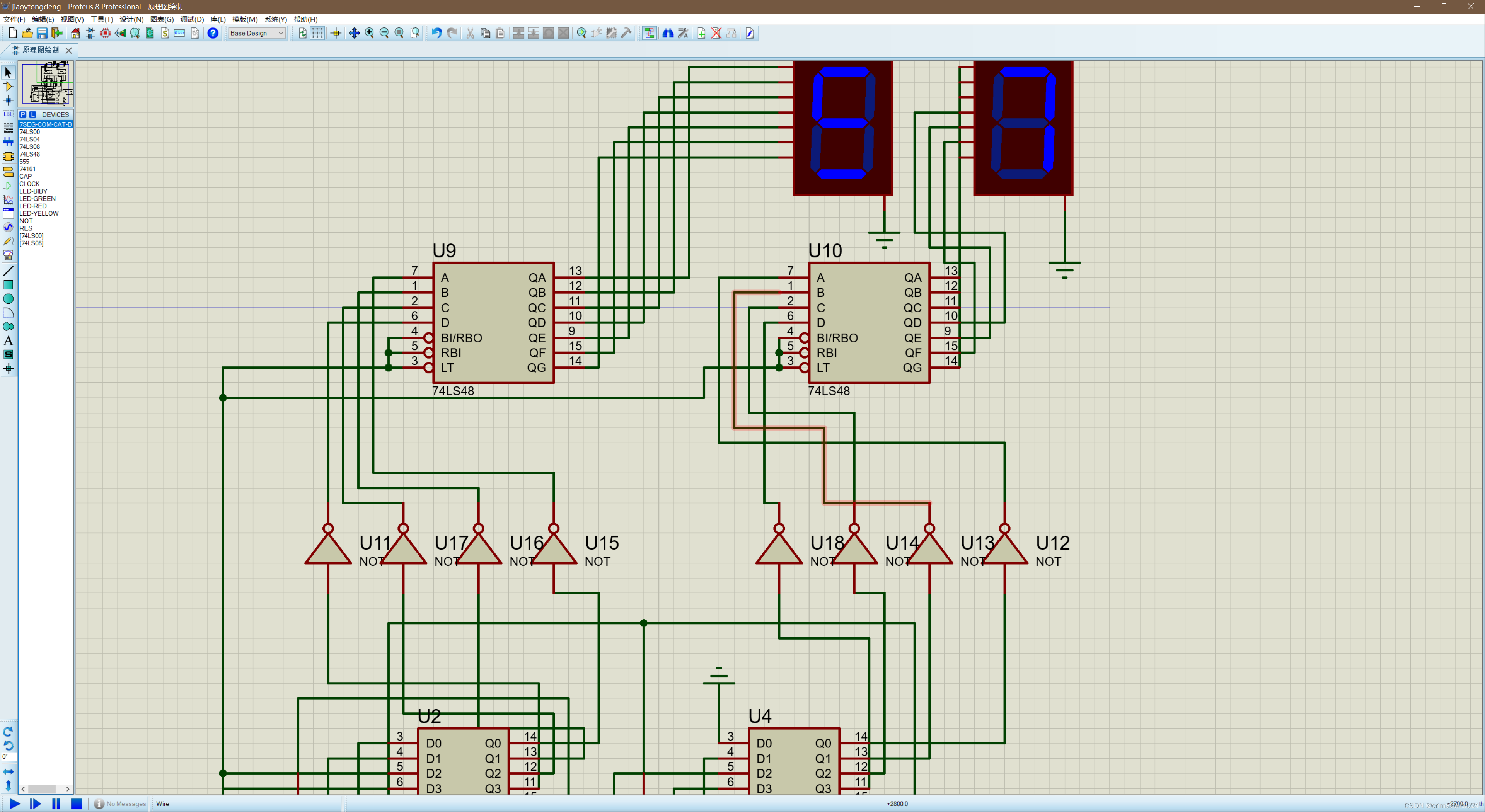Click the schematic overview thumbnail
Viewport: 1485px width, 812px height.
47,84
